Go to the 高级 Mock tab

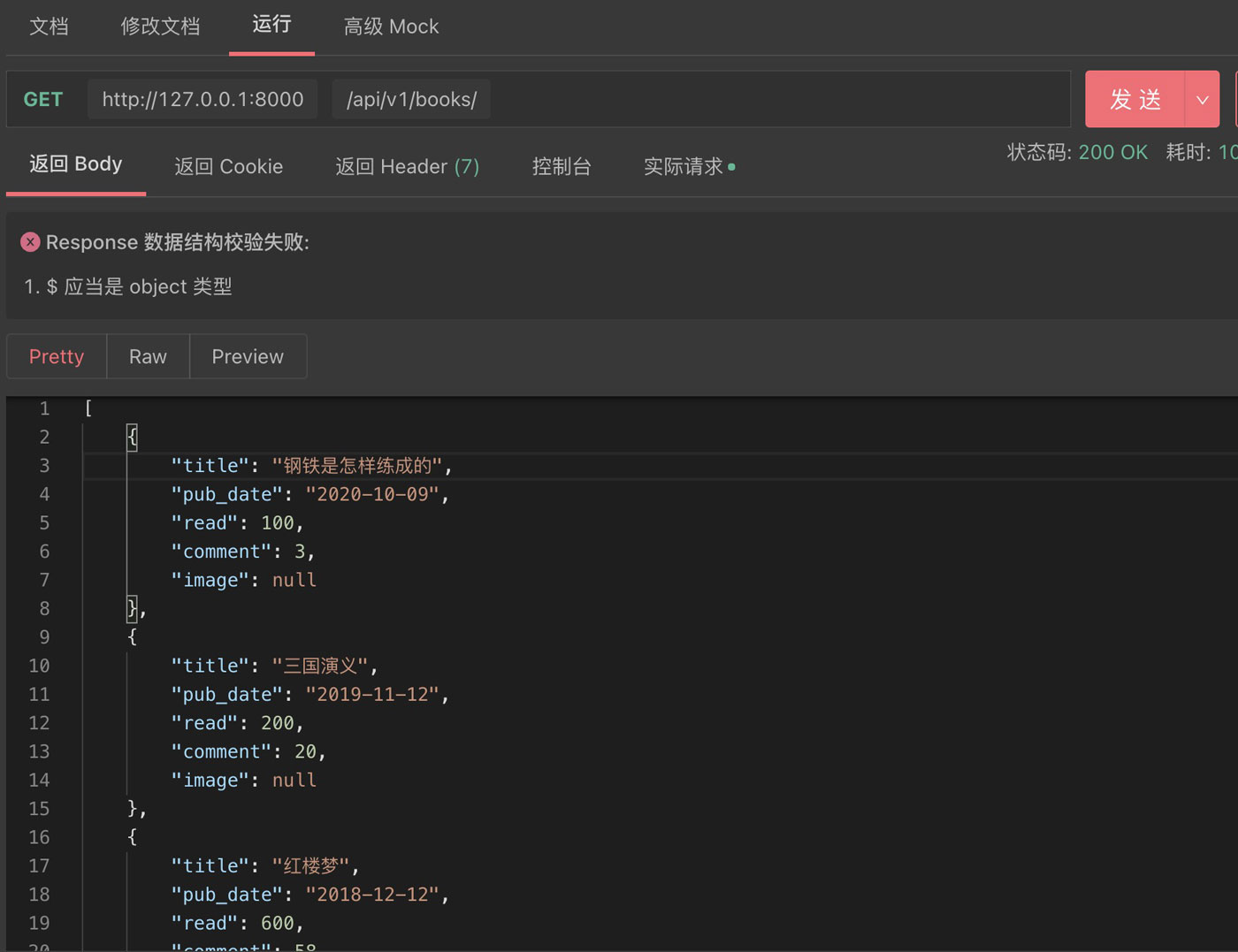(391, 27)
